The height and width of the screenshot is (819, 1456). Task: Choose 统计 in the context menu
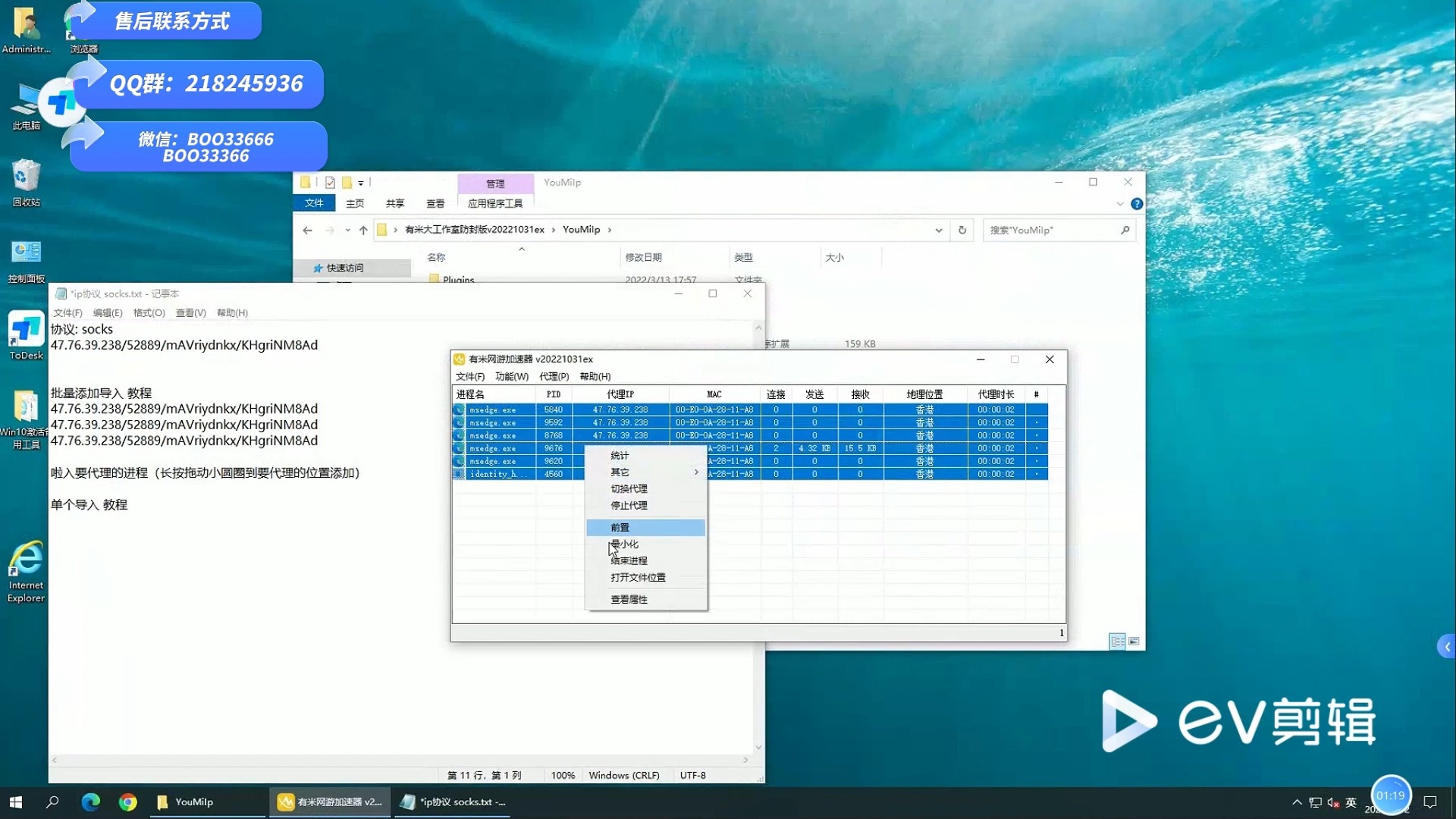click(646, 456)
